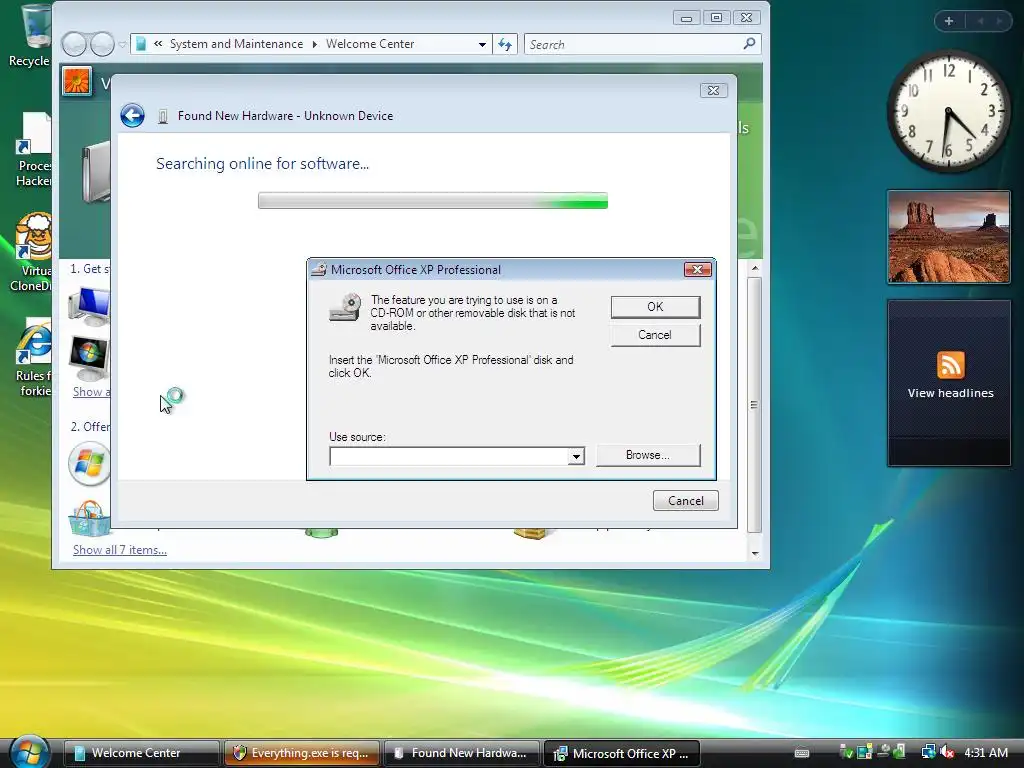Click the network tray icon

[928, 752]
